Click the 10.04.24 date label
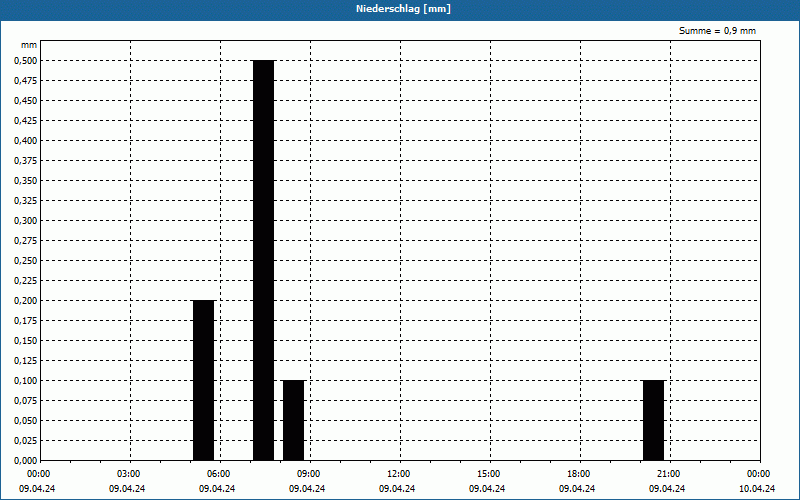Image resolution: width=800 pixels, height=500 pixels. [757, 488]
